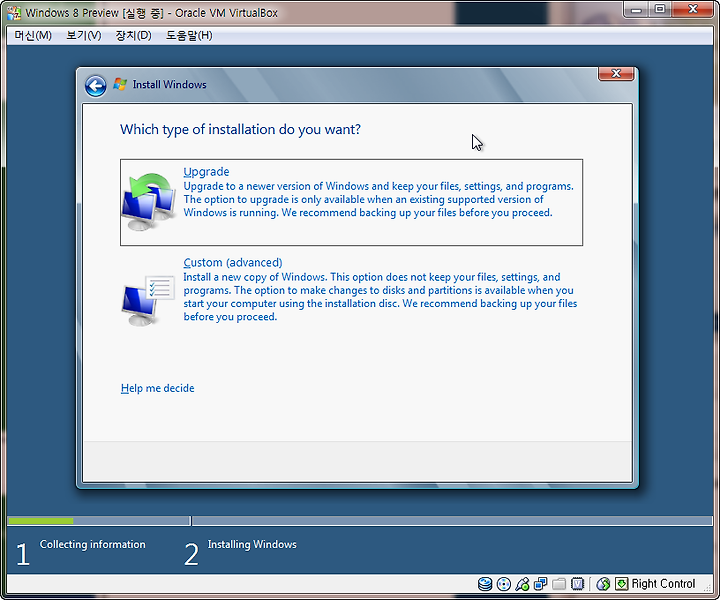This screenshot has width=720, height=600.
Task: Click the Upgrade option description text
Action: tap(378, 200)
